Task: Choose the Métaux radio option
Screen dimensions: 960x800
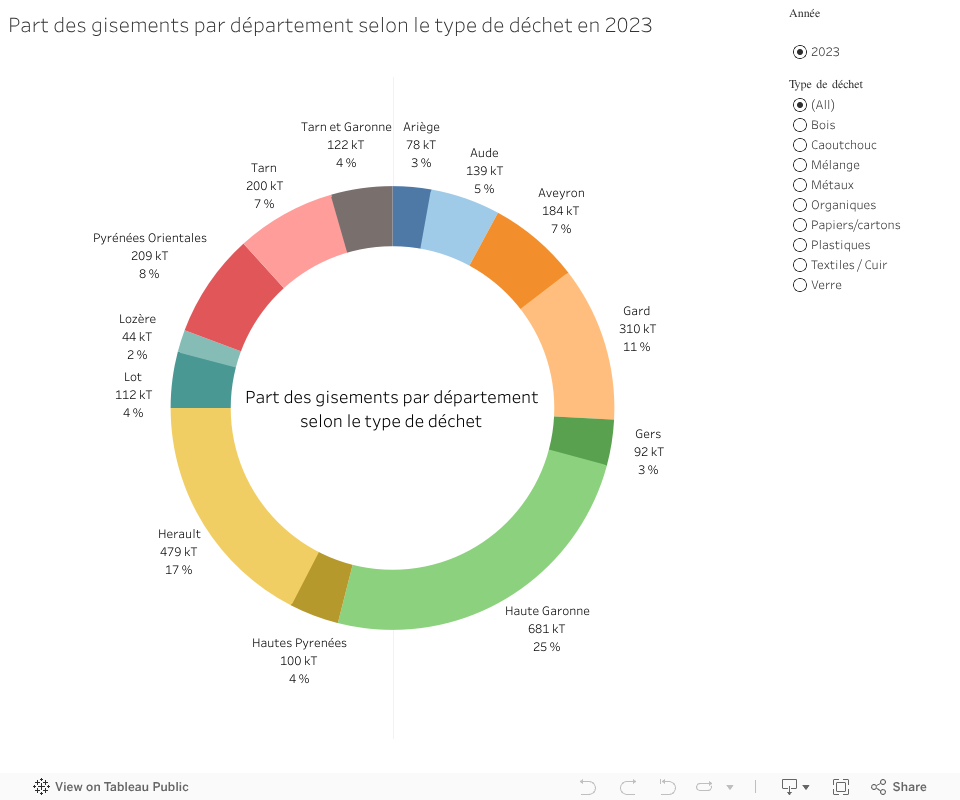Action: [800, 185]
